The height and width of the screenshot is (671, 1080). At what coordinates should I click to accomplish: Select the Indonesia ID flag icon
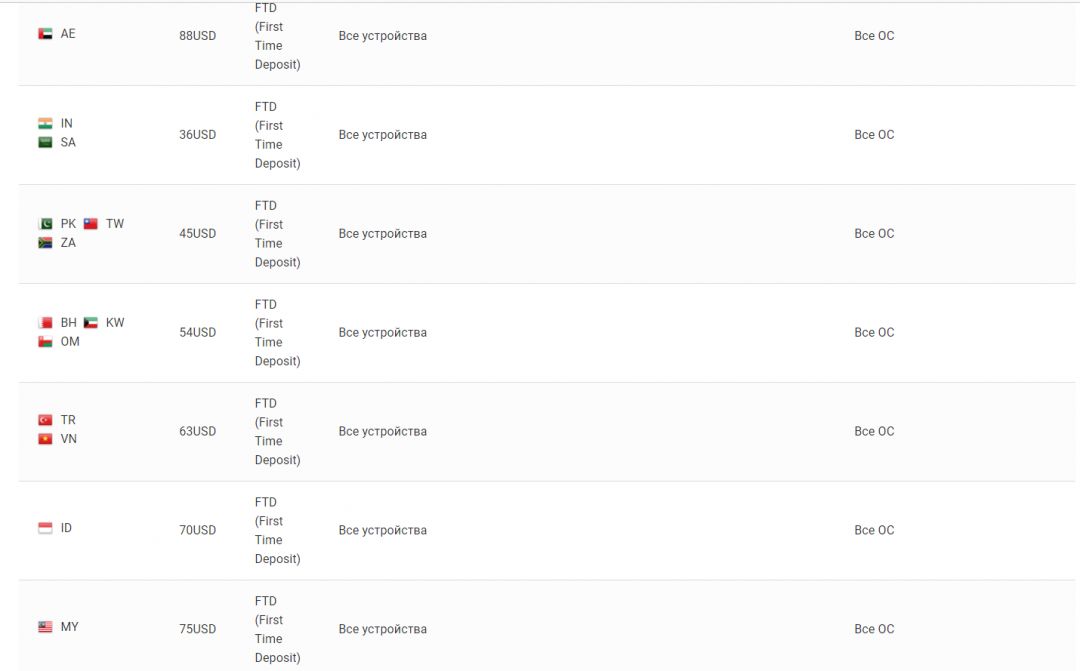click(45, 528)
